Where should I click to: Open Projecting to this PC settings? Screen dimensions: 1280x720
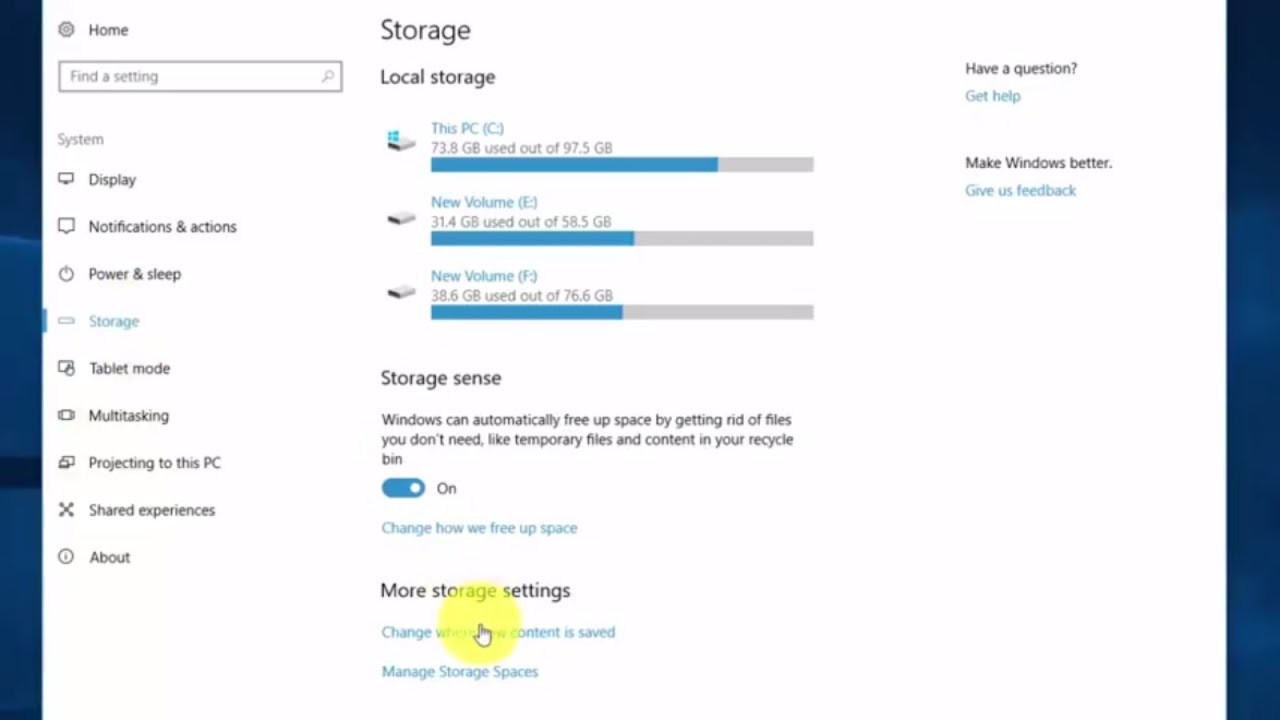coord(154,463)
